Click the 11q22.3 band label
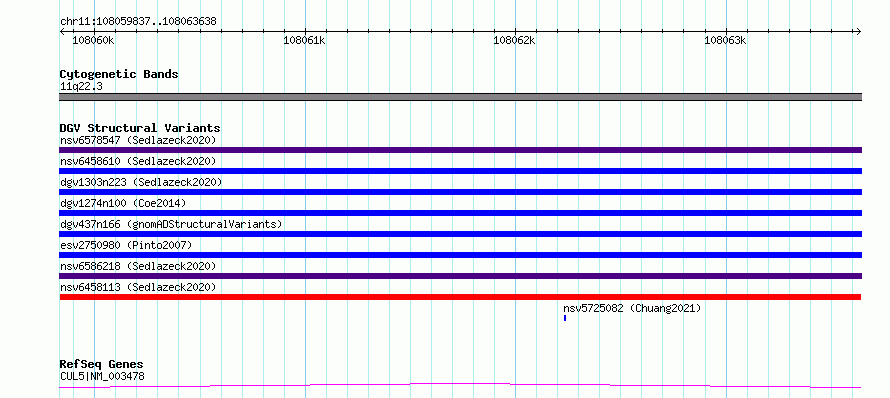The height and width of the screenshot is (398, 890). 81,87
